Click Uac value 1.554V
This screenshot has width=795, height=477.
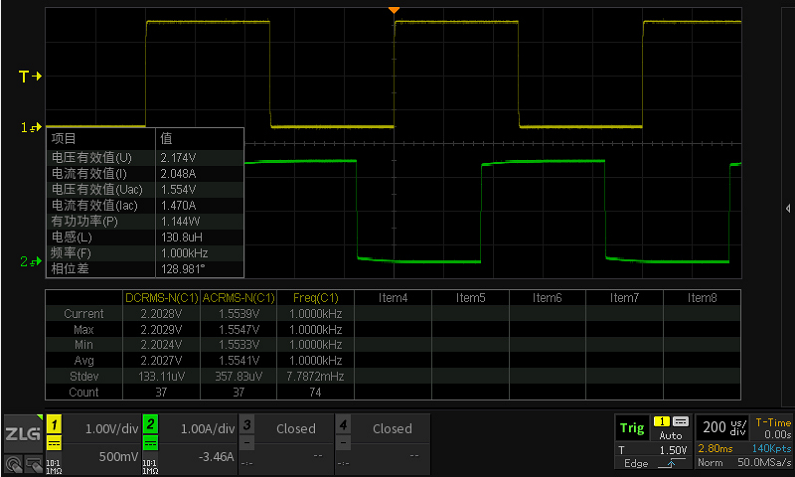178,190
